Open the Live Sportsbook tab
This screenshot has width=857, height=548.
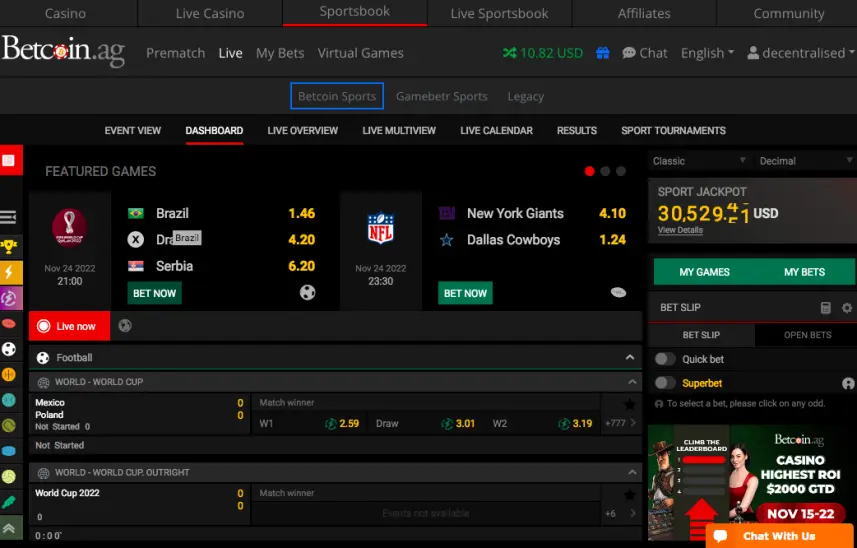[499, 14]
